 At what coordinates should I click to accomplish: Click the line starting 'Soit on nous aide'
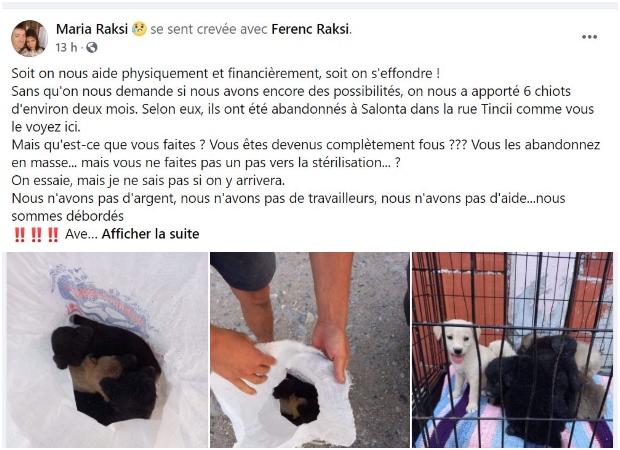[x=225, y=73]
